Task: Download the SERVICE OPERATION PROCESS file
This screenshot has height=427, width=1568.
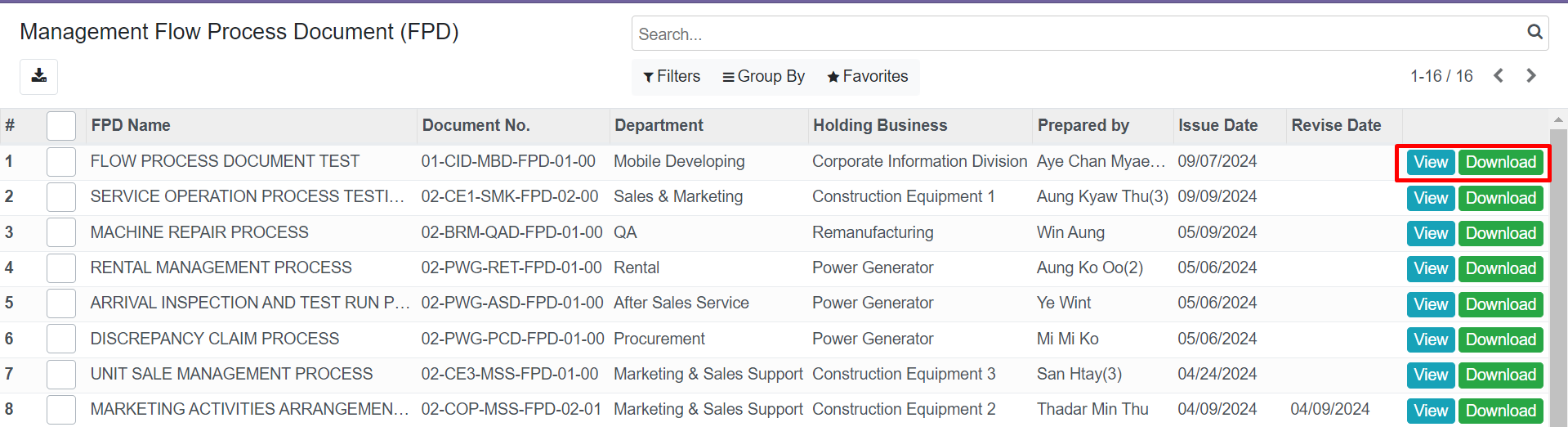Action: (1501, 198)
